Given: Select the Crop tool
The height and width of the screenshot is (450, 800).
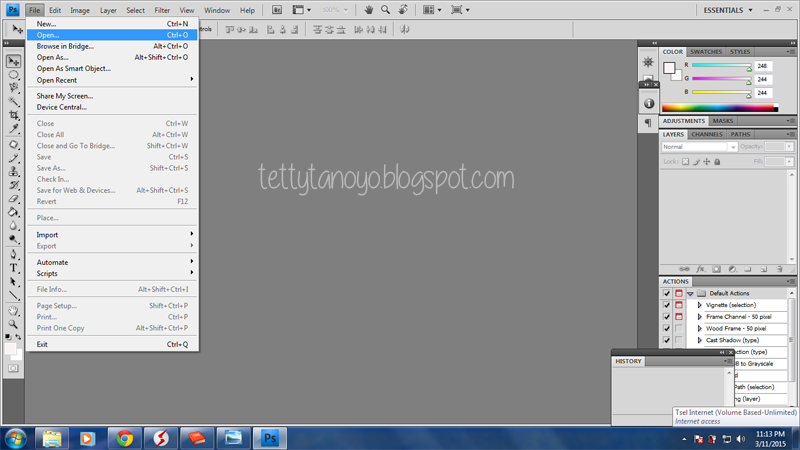Looking at the screenshot, I should click(x=14, y=116).
